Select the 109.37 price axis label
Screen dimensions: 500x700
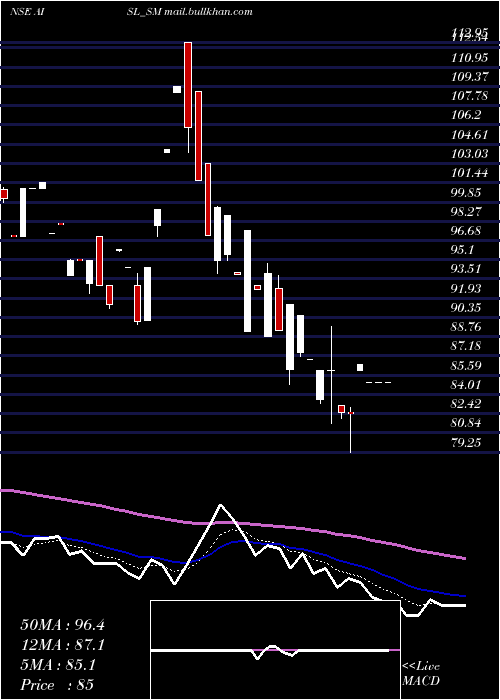pyautogui.click(x=470, y=77)
